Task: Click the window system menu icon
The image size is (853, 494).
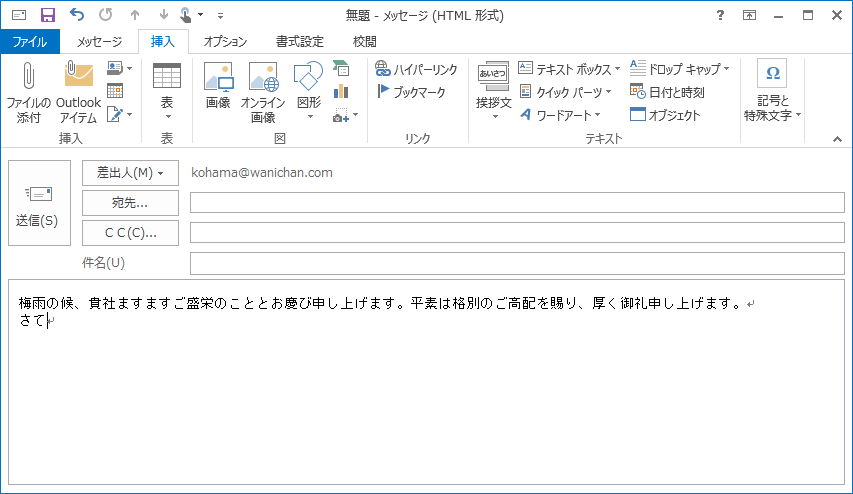Action: pyautogui.click(x=19, y=15)
